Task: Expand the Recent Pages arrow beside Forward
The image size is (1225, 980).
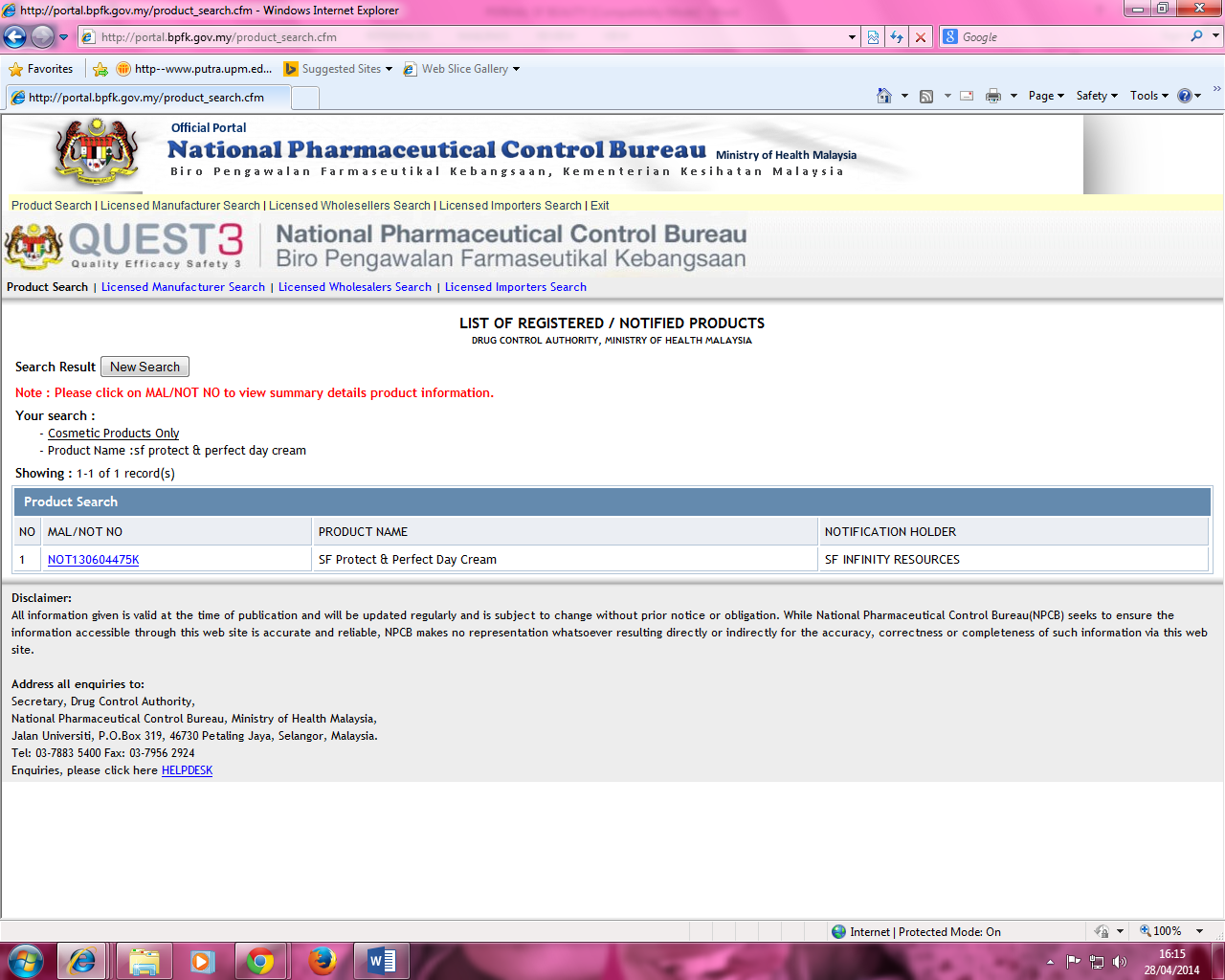Action: 64,37
